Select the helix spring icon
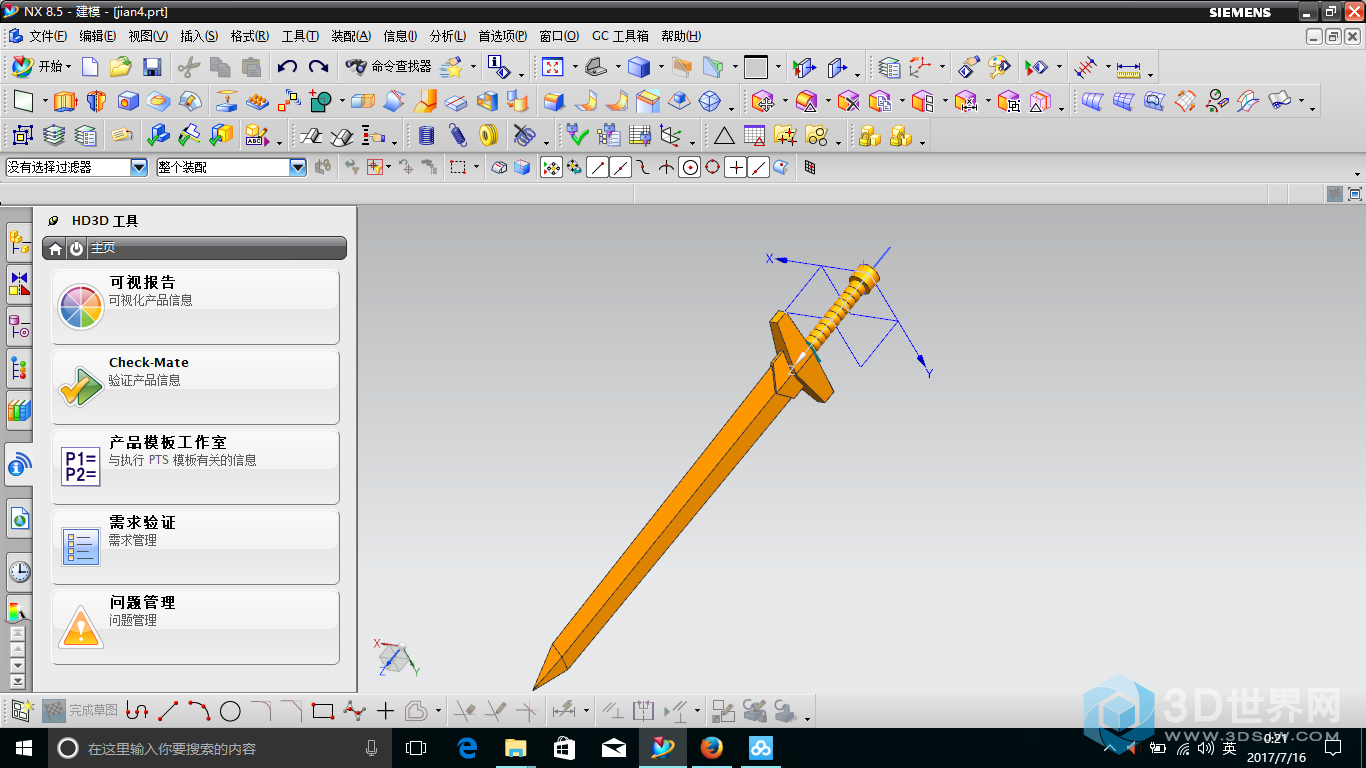This screenshot has width=1366, height=768. (x=458, y=135)
